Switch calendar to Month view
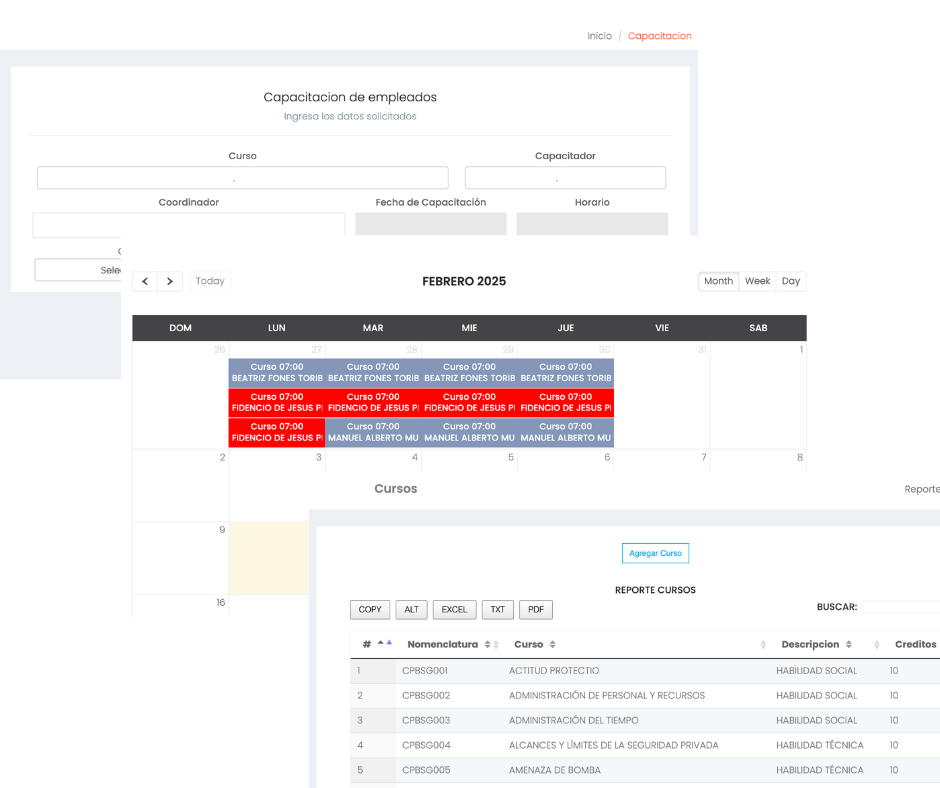940x788 pixels. tap(718, 281)
